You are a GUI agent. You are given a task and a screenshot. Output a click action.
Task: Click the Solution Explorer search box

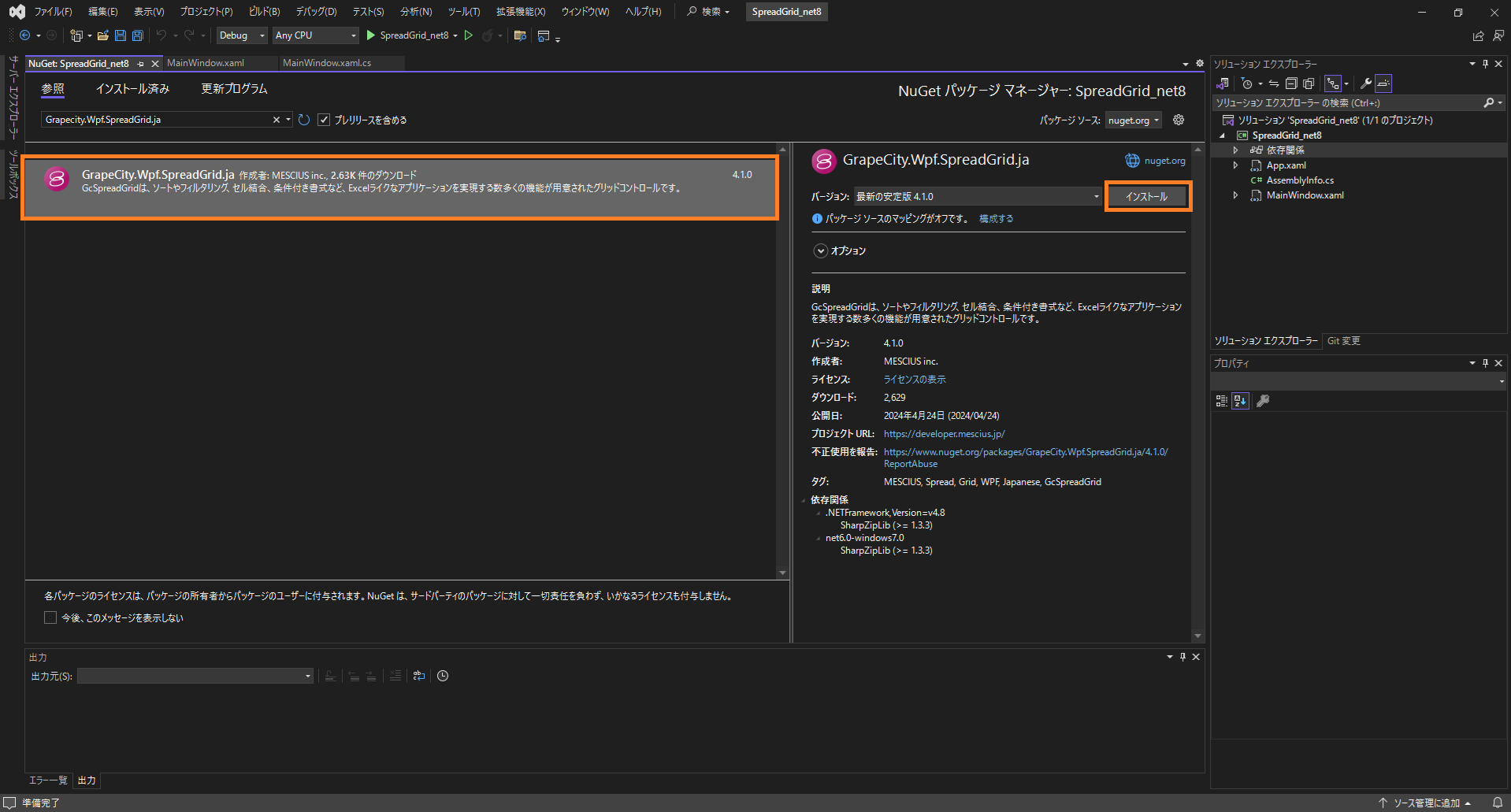[x=1347, y=103]
